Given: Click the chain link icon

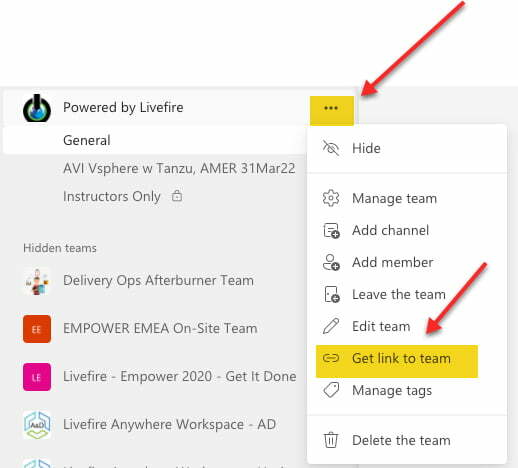Looking at the screenshot, I should pyautogui.click(x=331, y=358).
